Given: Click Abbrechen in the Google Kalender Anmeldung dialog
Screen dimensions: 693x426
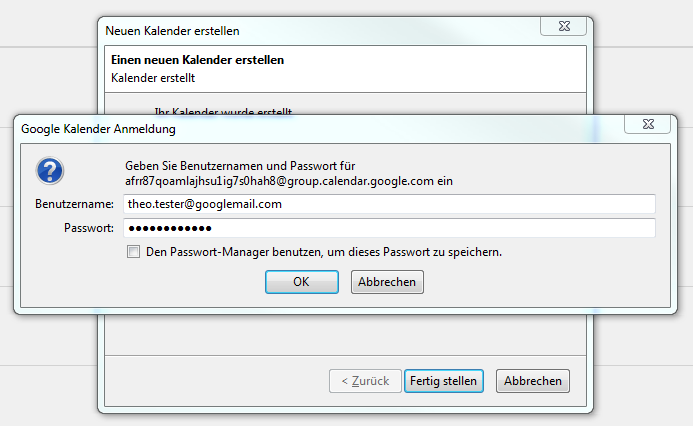Looking at the screenshot, I should coord(387,282).
